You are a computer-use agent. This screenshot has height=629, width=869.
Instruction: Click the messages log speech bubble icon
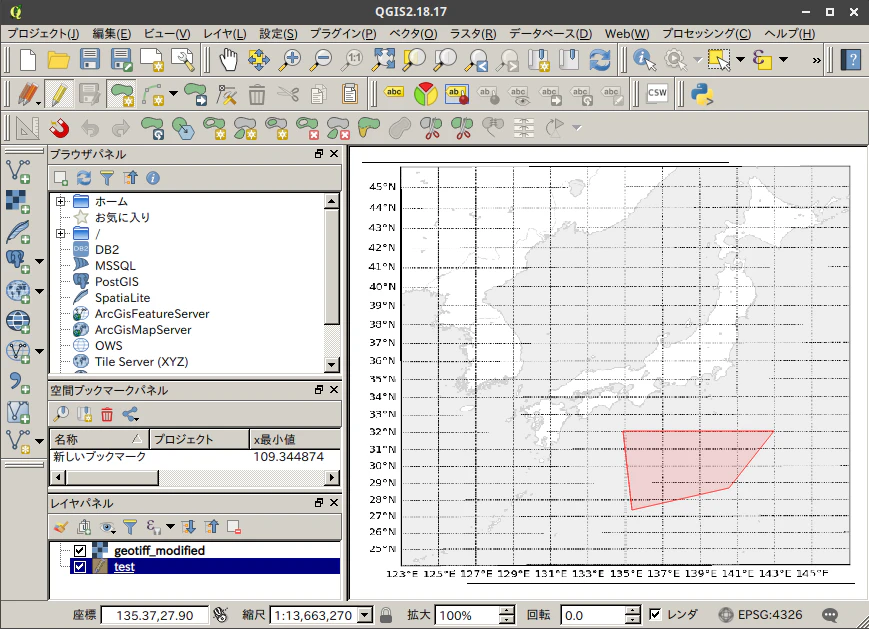(830, 615)
